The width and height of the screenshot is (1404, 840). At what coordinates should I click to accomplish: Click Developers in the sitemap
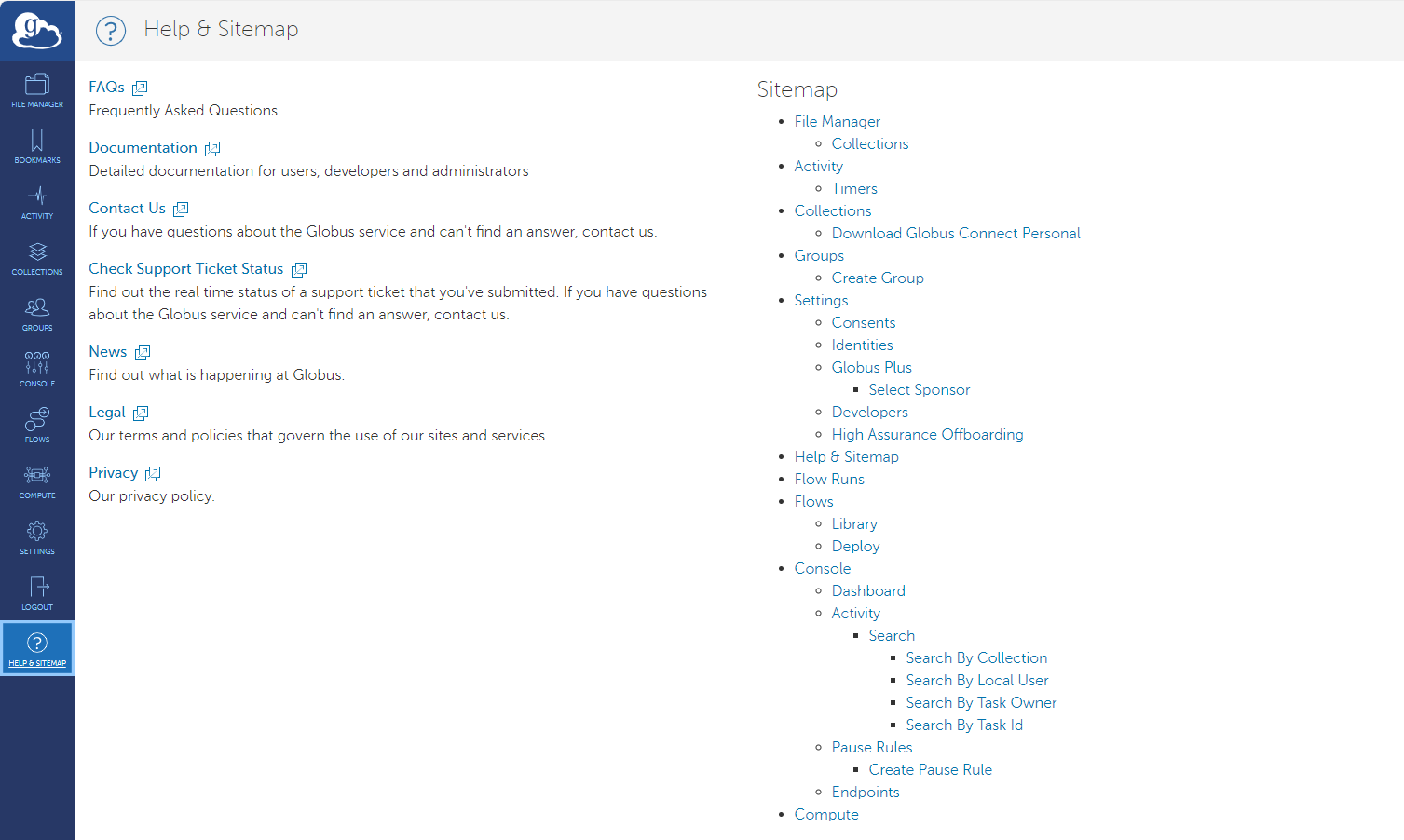[869, 412]
